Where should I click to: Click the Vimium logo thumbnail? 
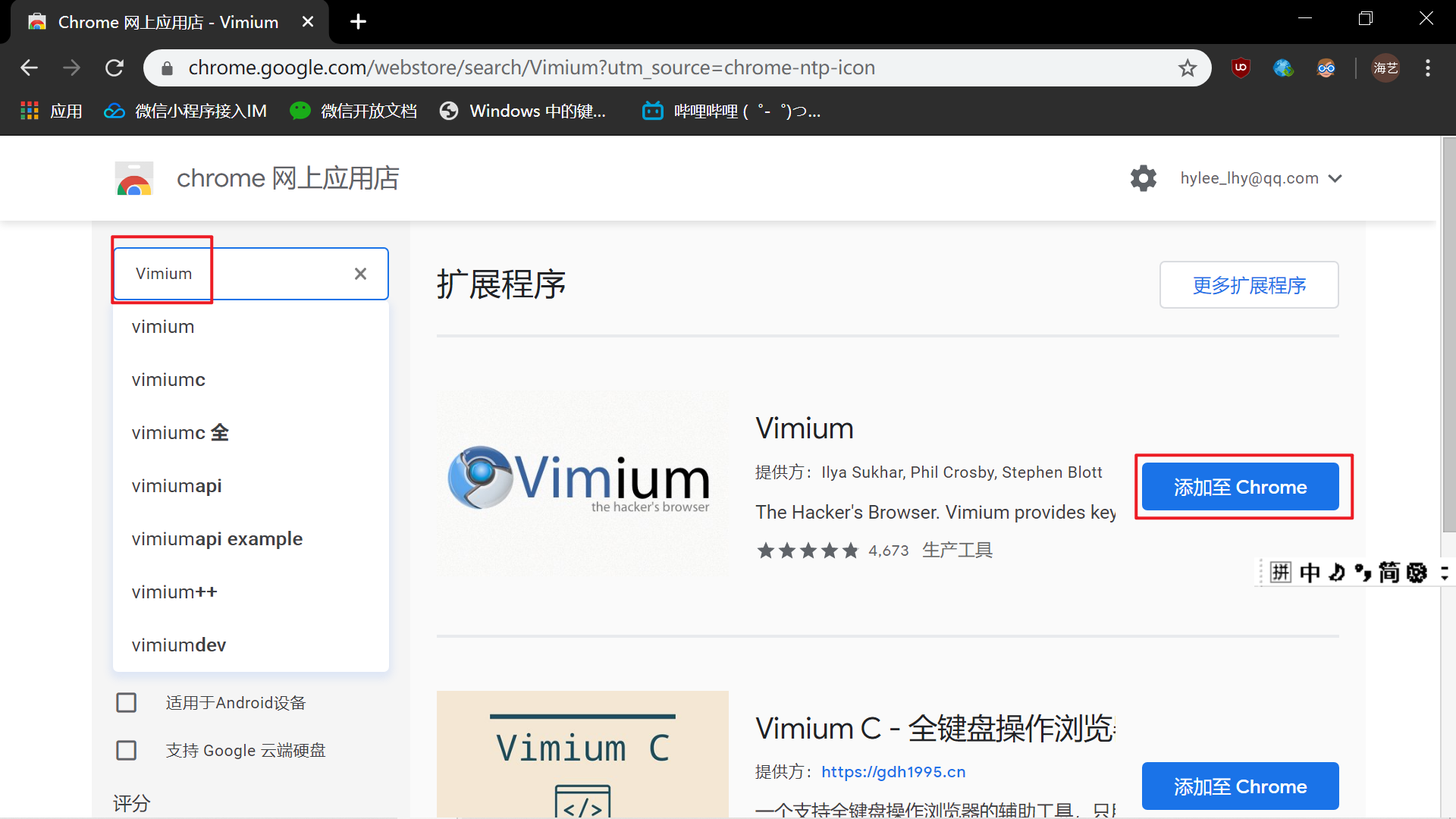(582, 482)
